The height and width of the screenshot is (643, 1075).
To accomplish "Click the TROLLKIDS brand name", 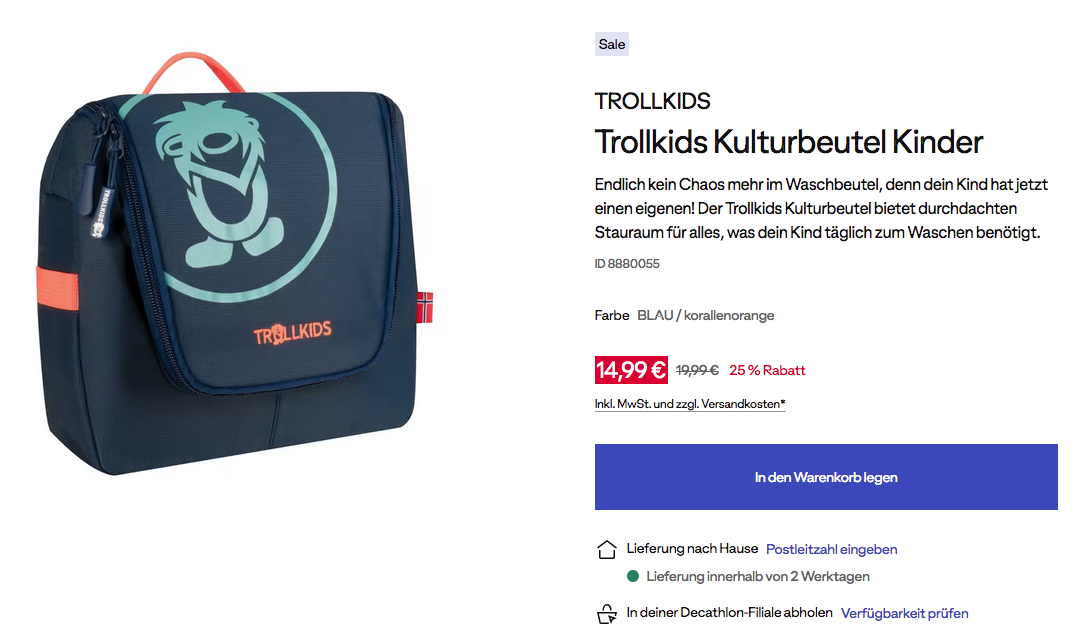I will point(653,101).
